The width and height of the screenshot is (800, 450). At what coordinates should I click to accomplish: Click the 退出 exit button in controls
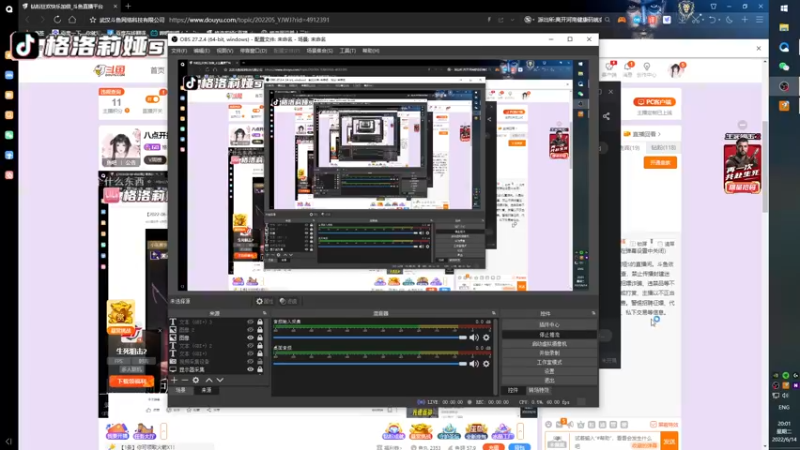click(x=549, y=381)
